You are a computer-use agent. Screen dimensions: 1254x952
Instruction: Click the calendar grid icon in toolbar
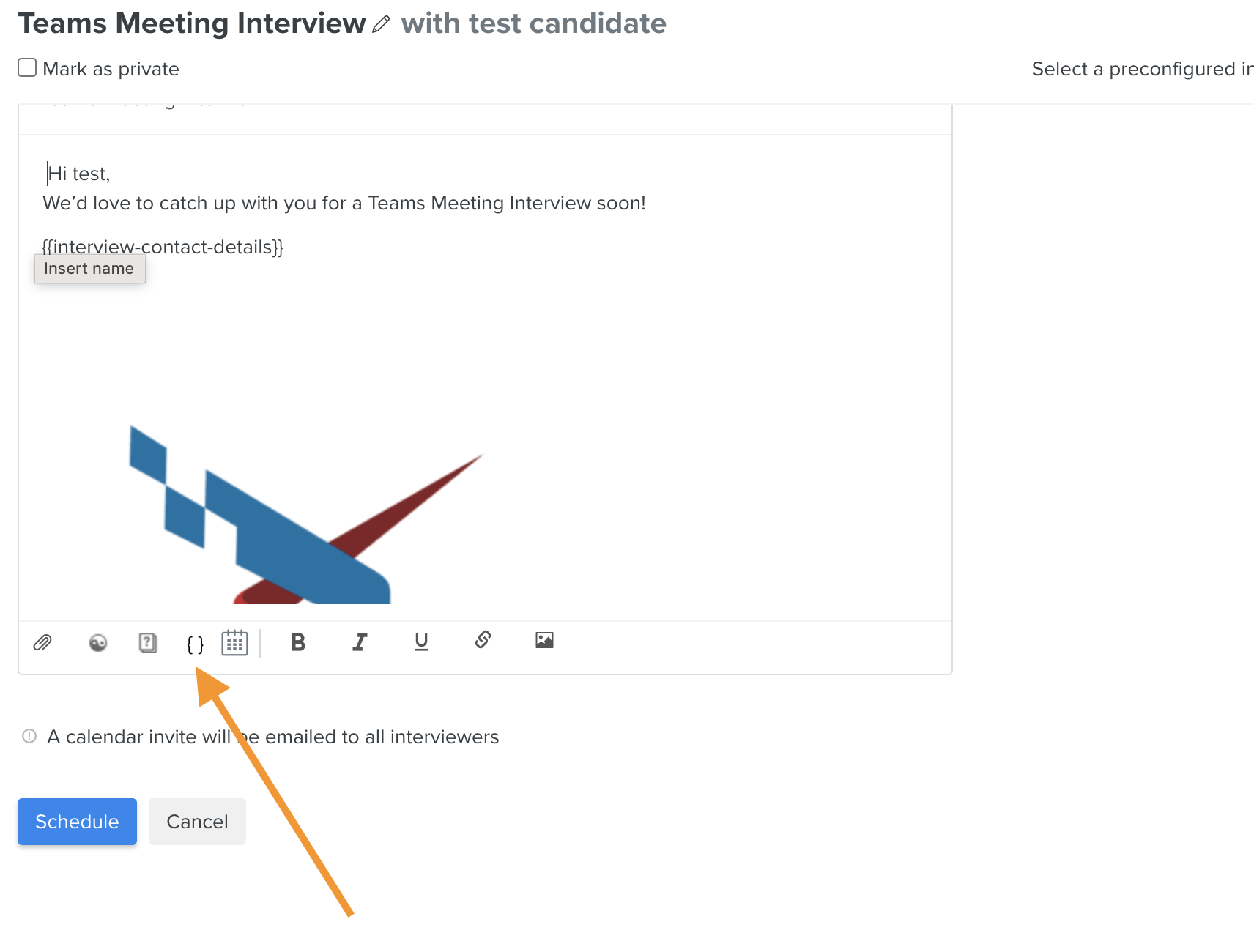[235, 643]
